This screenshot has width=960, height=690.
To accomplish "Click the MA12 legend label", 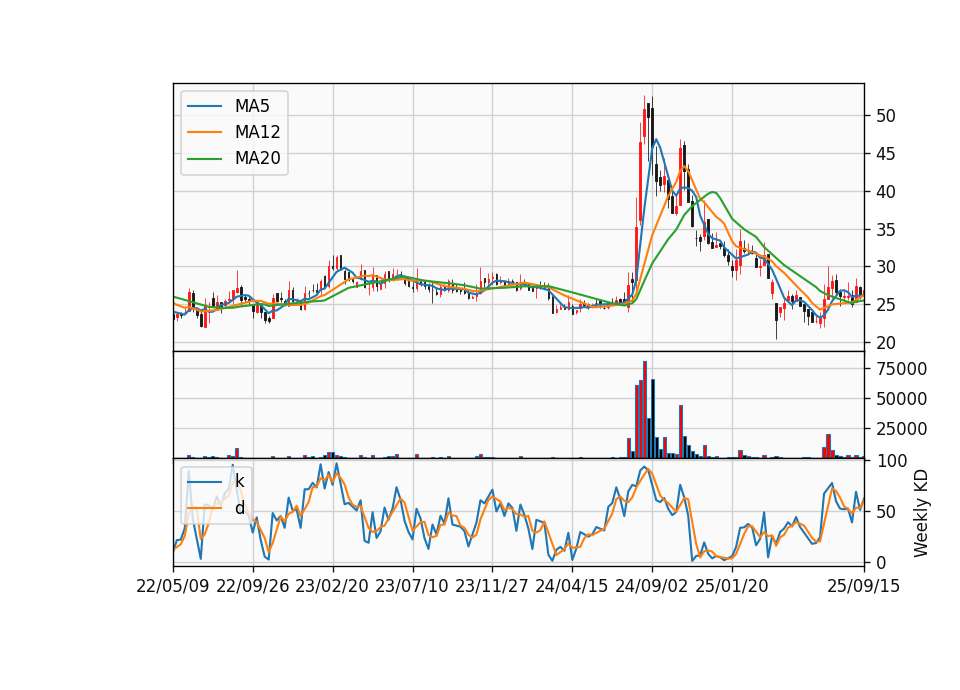I will point(257,132).
